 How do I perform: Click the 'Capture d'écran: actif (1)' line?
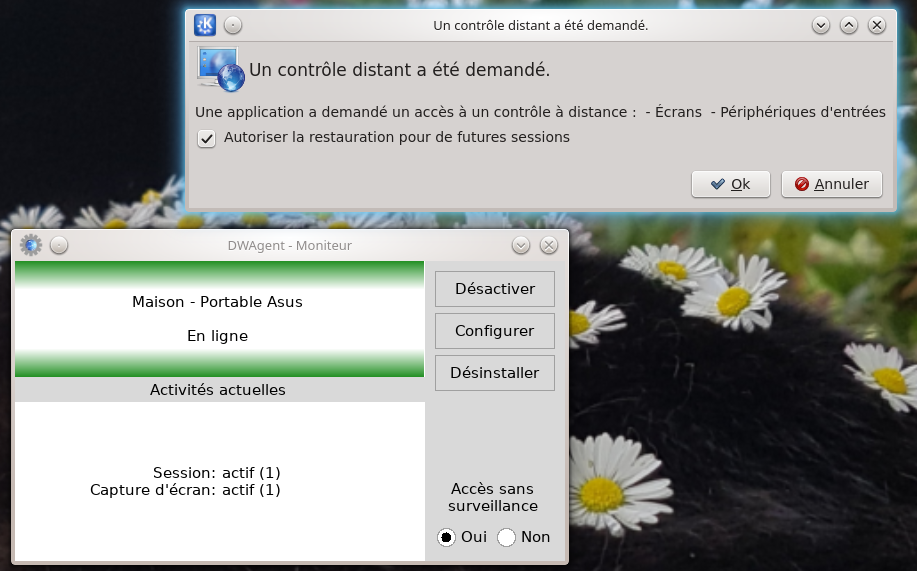[x=185, y=490]
